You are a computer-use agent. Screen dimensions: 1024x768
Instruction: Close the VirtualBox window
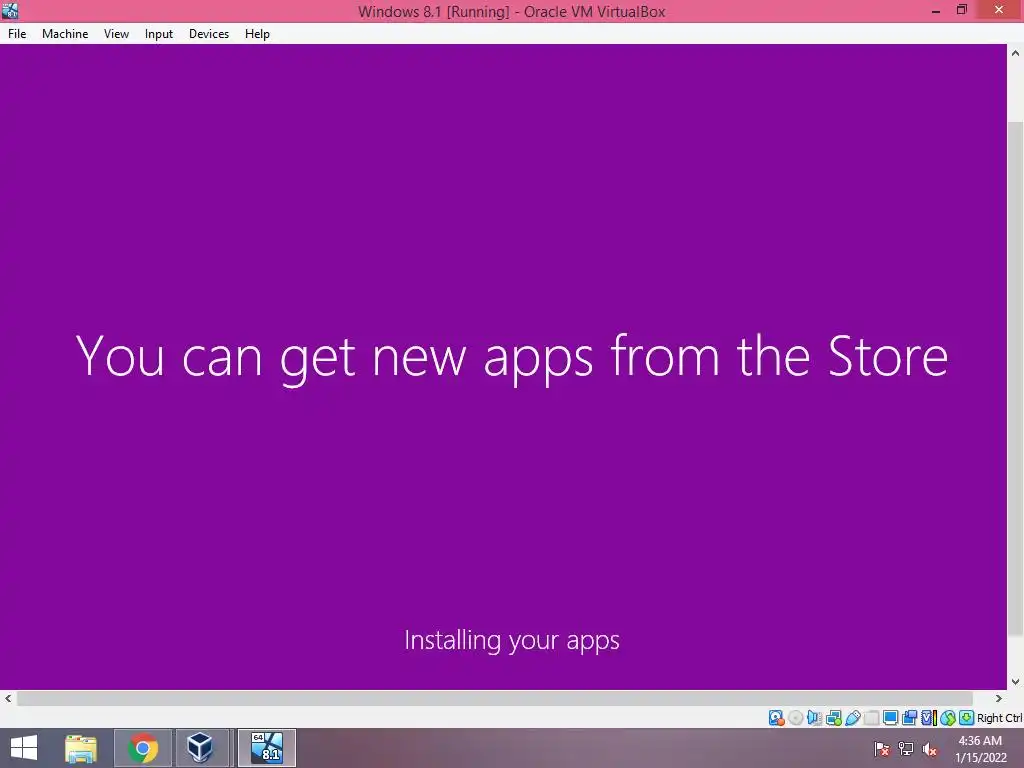pyautogui.click(x=999, y=10)
